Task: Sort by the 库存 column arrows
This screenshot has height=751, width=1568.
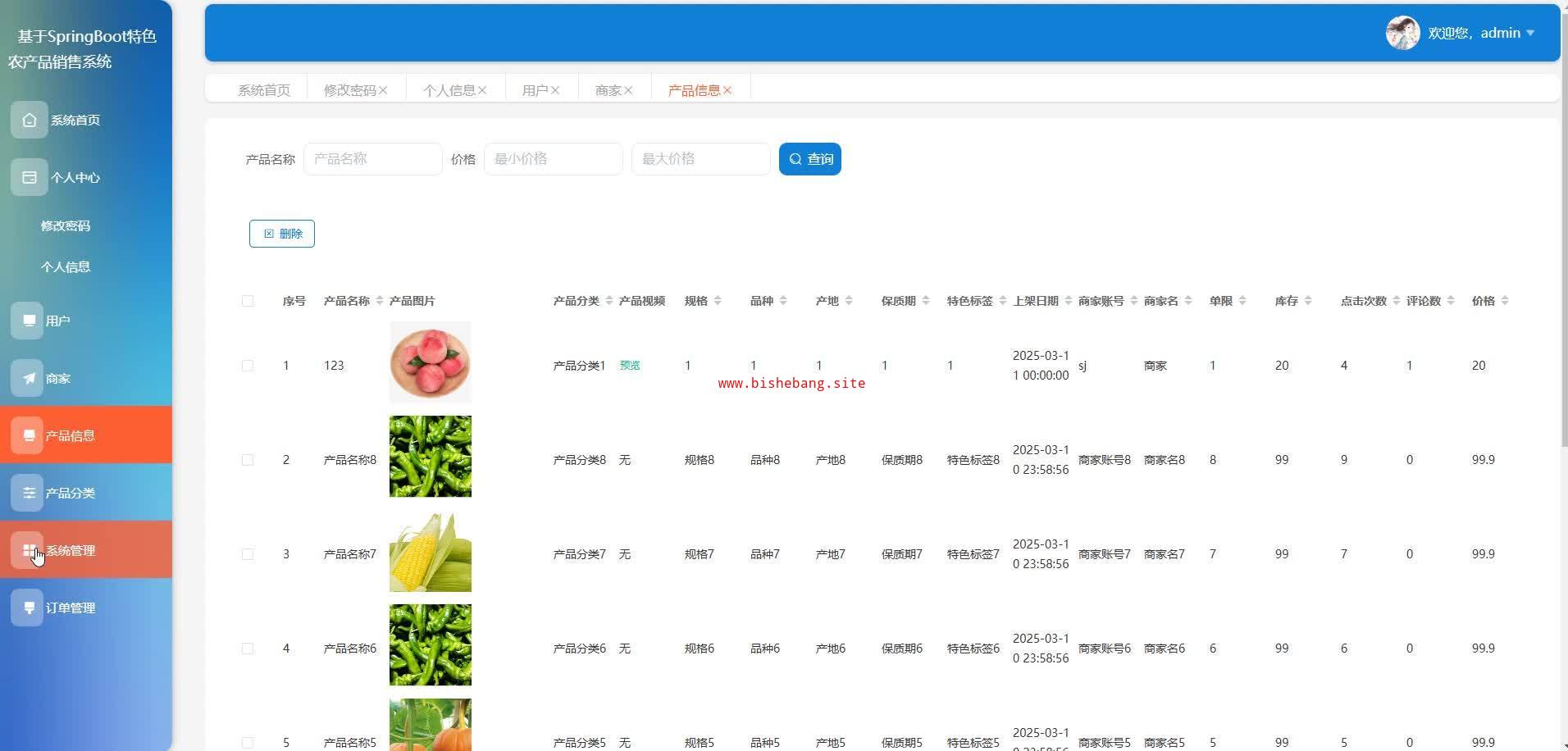Action: pyautogui.click(x=1307, y=301)
